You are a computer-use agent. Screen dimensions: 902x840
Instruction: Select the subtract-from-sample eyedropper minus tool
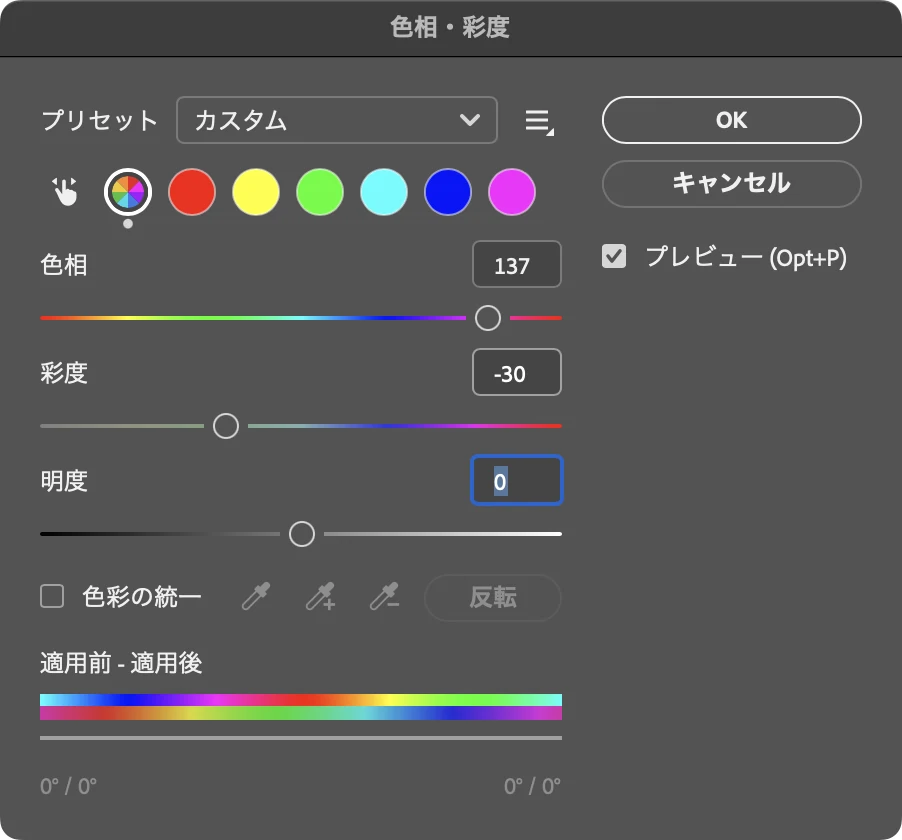click(384, 596)
